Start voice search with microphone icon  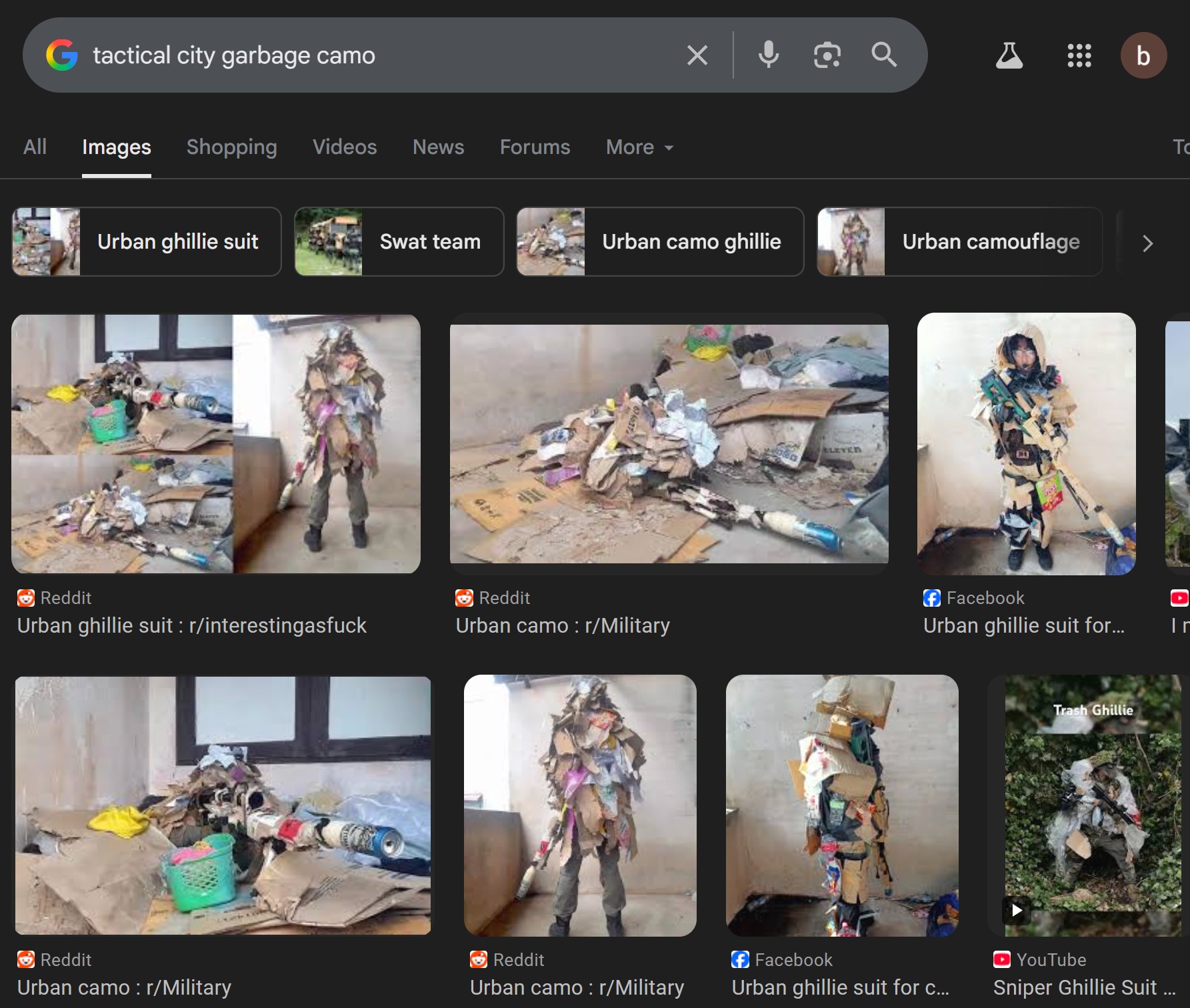point(769,55)
